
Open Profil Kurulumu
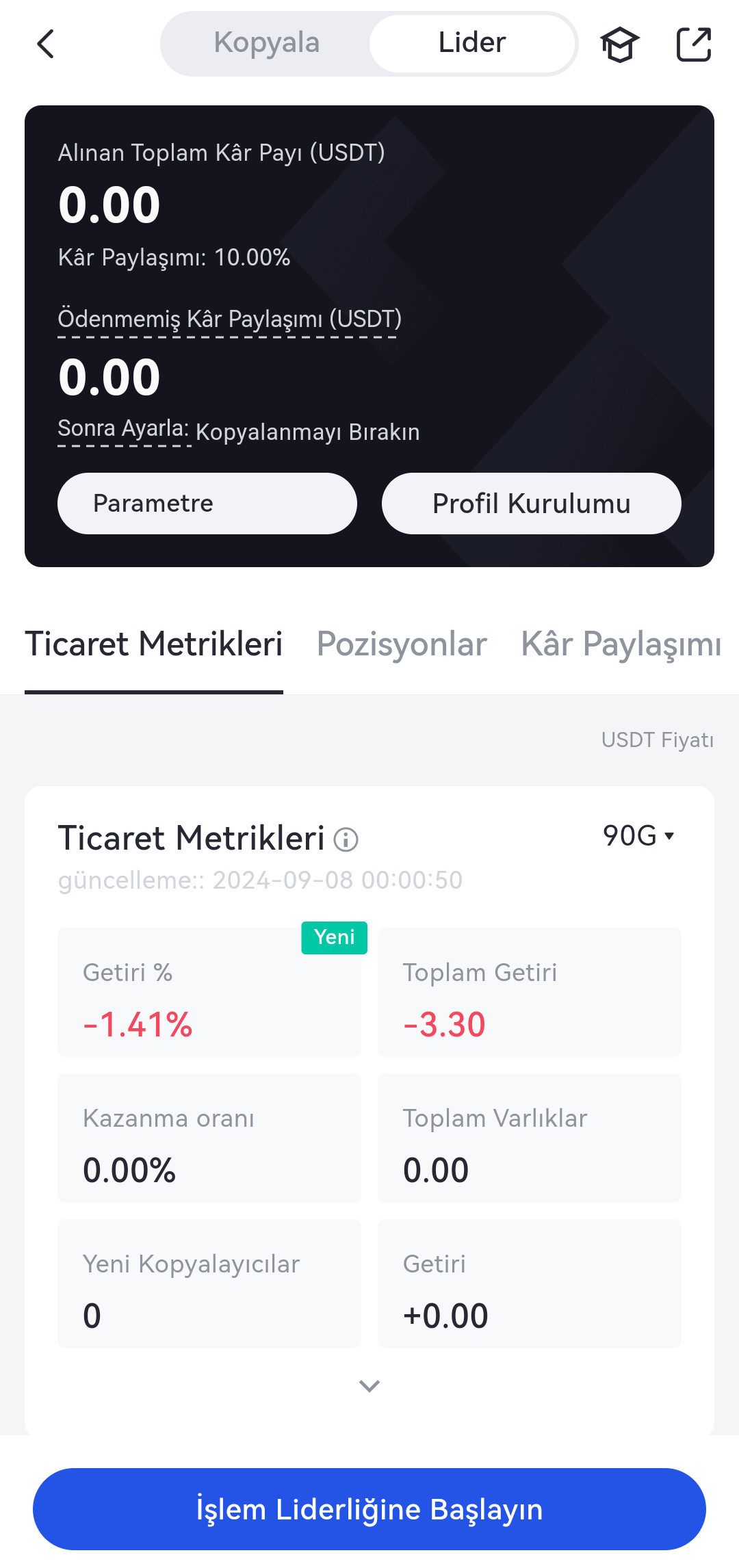click(531, 504)
